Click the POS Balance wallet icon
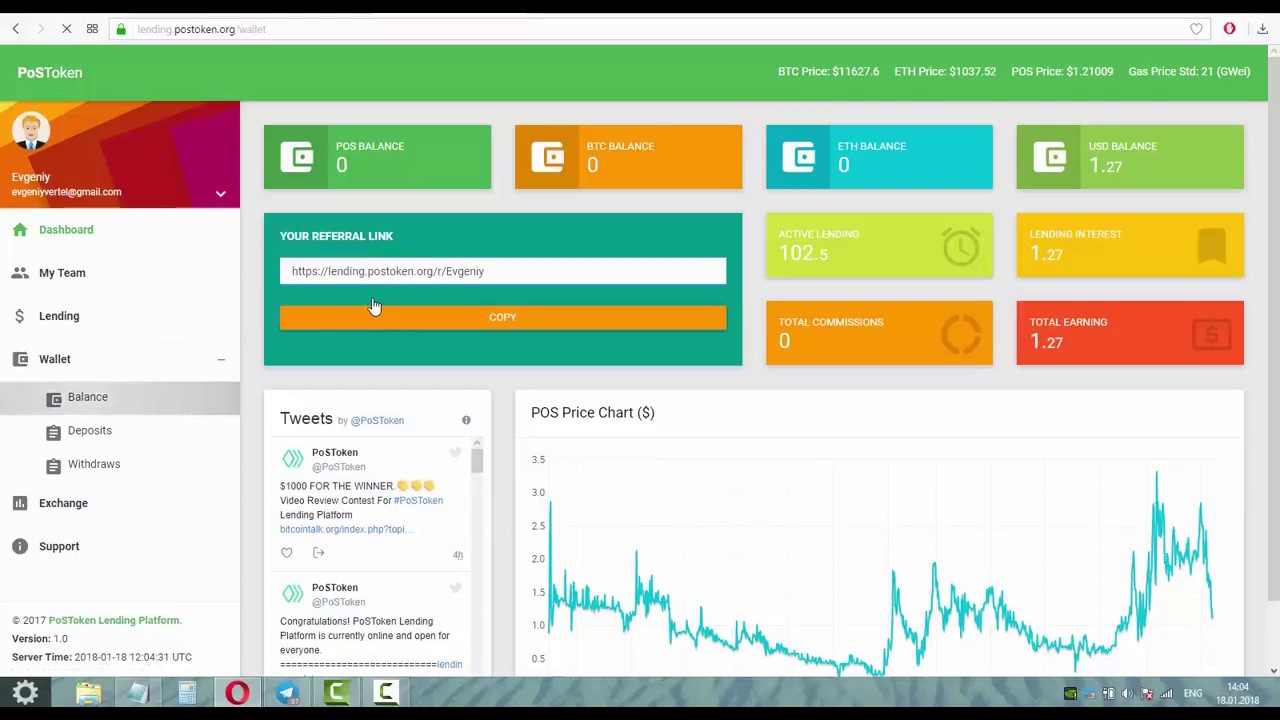The image size is (1280, 720). tap(297, 157)
